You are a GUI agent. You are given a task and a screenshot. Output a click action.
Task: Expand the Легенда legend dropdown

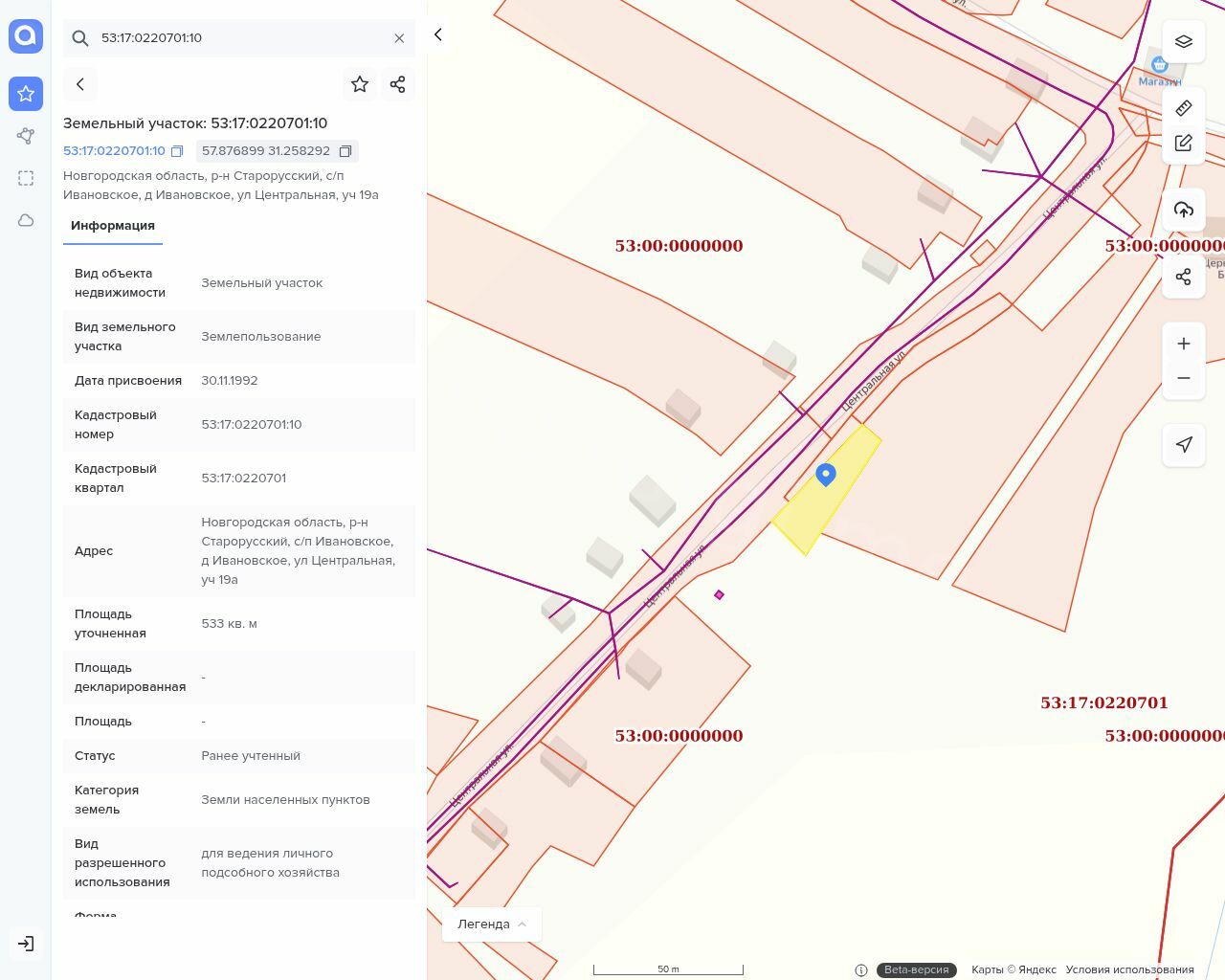(x=492, y=924)
